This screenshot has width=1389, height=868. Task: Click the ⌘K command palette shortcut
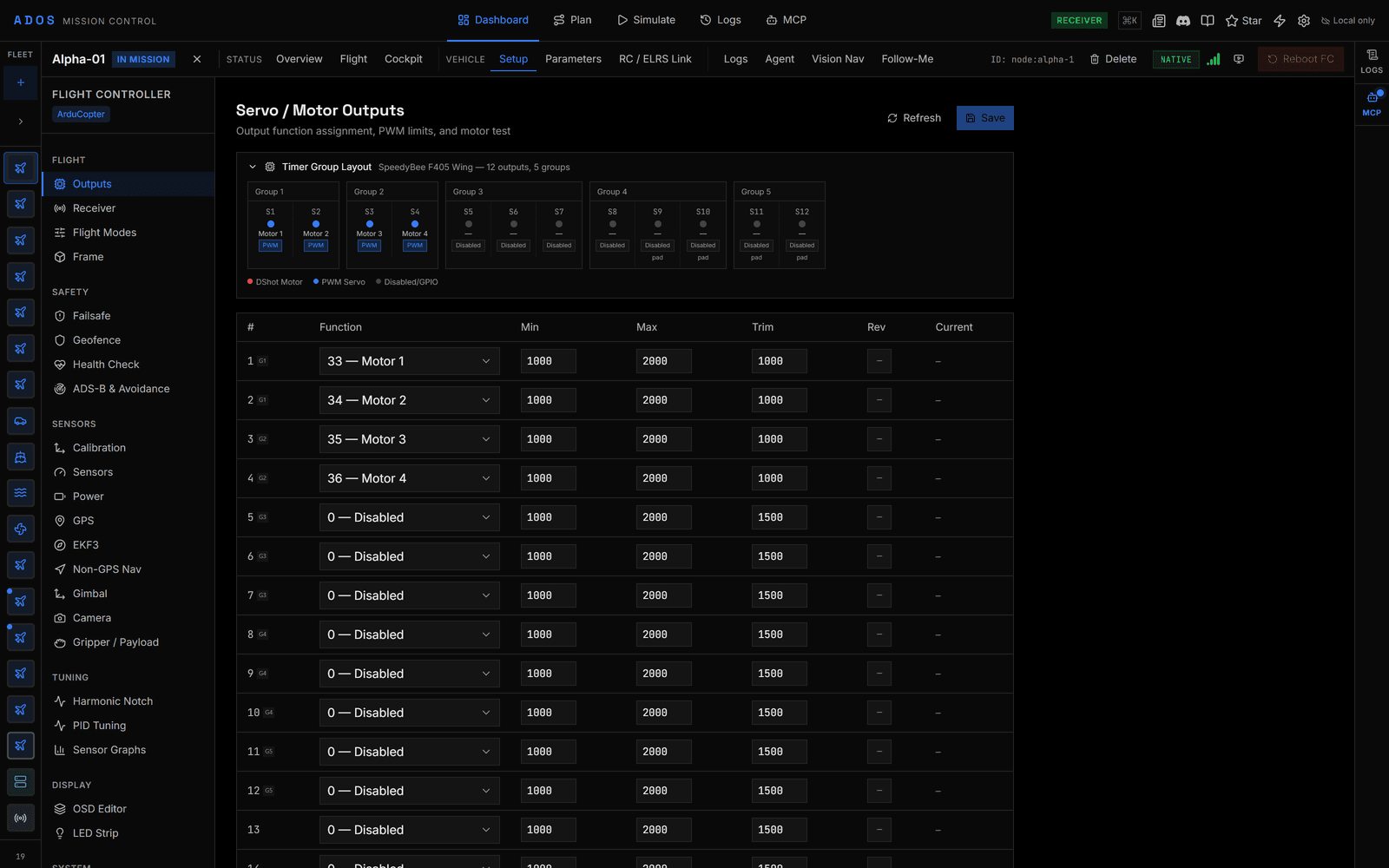click(x=1129, y=20)
